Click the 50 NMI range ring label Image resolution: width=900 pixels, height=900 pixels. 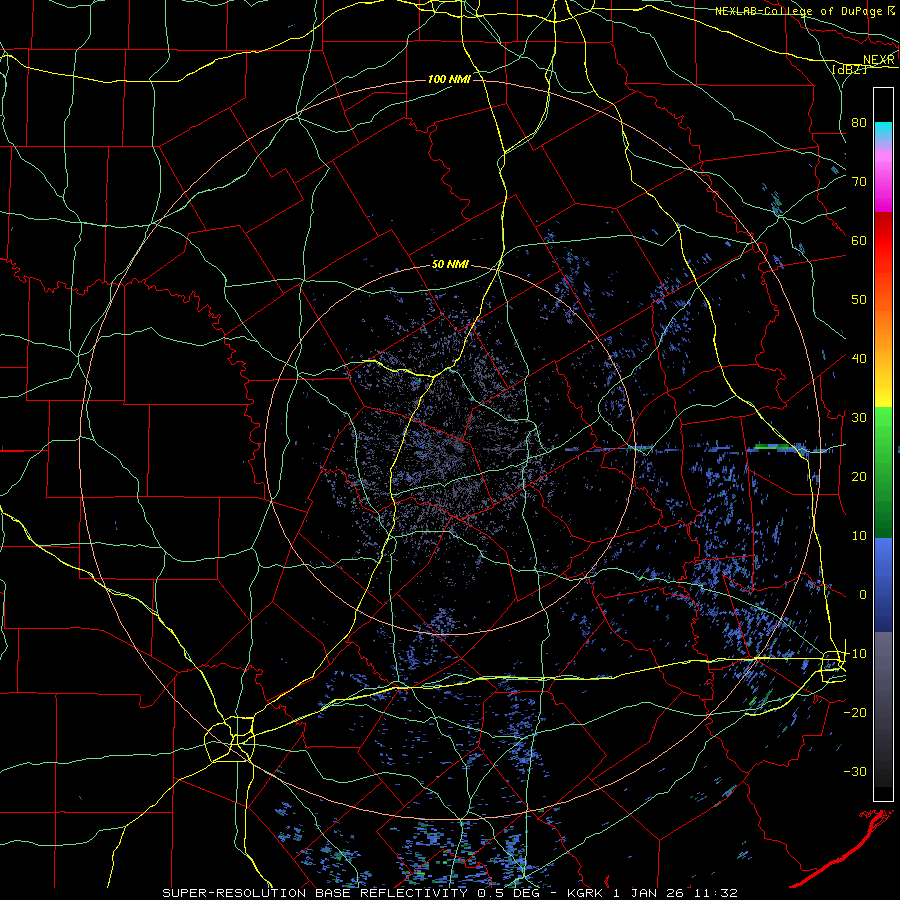450,265
